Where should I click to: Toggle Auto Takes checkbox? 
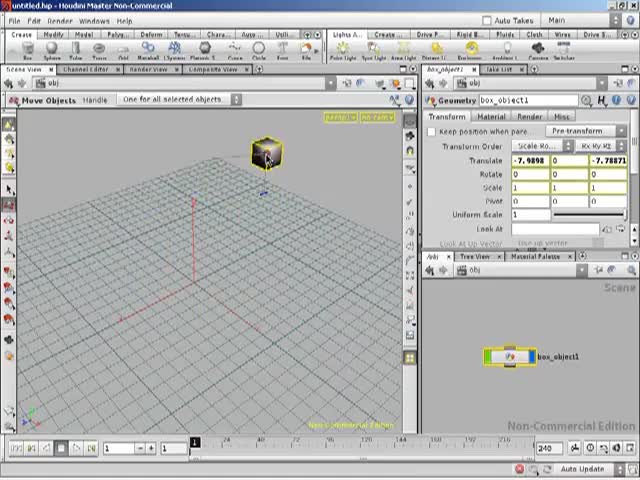tap(487, 20)
